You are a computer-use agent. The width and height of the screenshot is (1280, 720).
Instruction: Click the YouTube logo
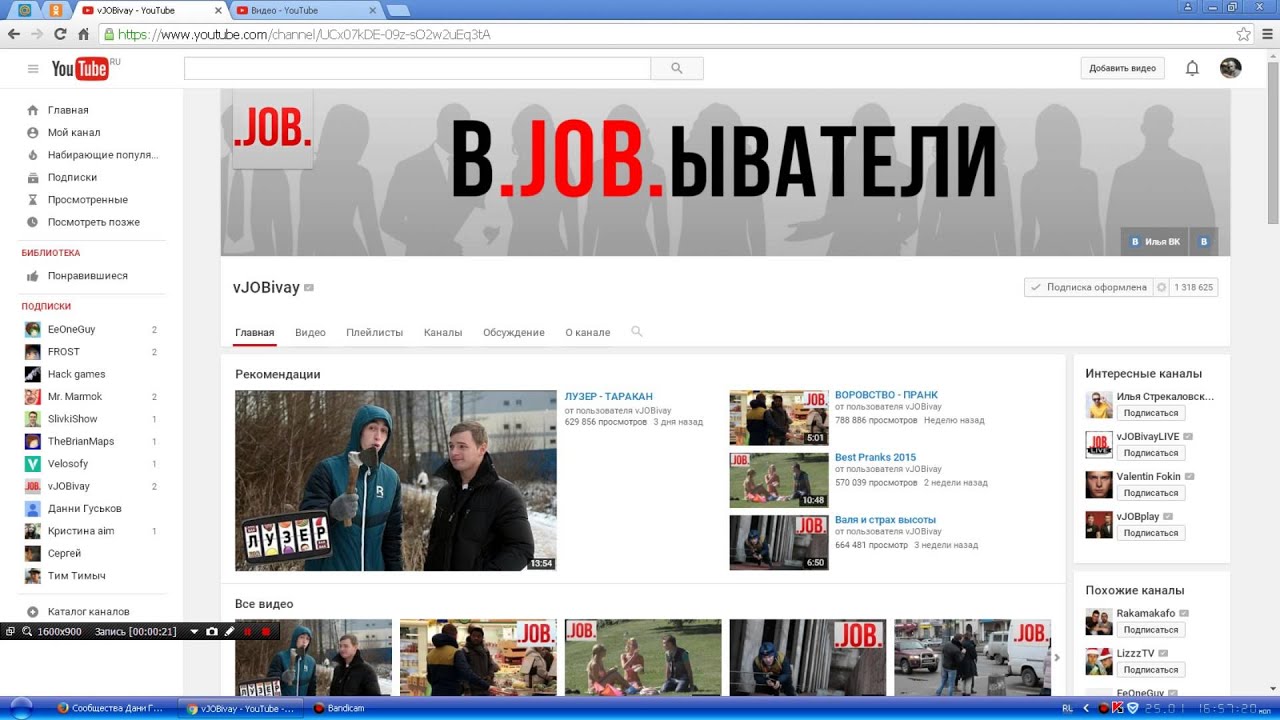coord(80,69)
